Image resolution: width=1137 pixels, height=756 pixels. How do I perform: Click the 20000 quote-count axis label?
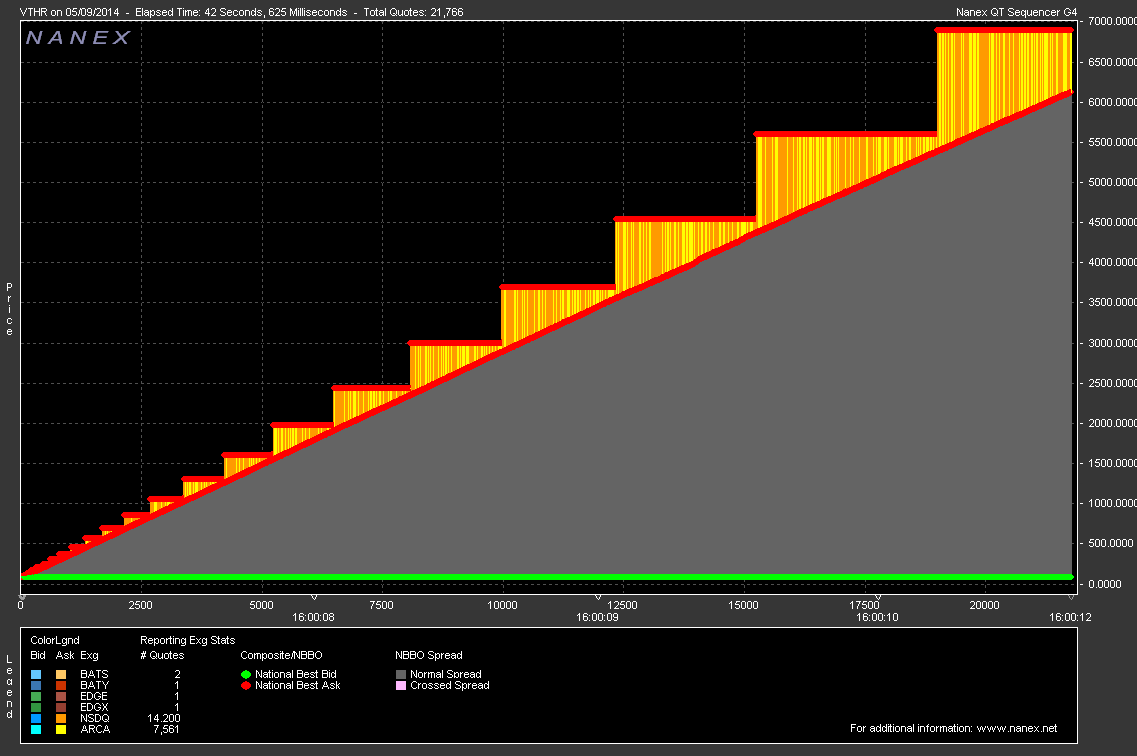(984, 605)
